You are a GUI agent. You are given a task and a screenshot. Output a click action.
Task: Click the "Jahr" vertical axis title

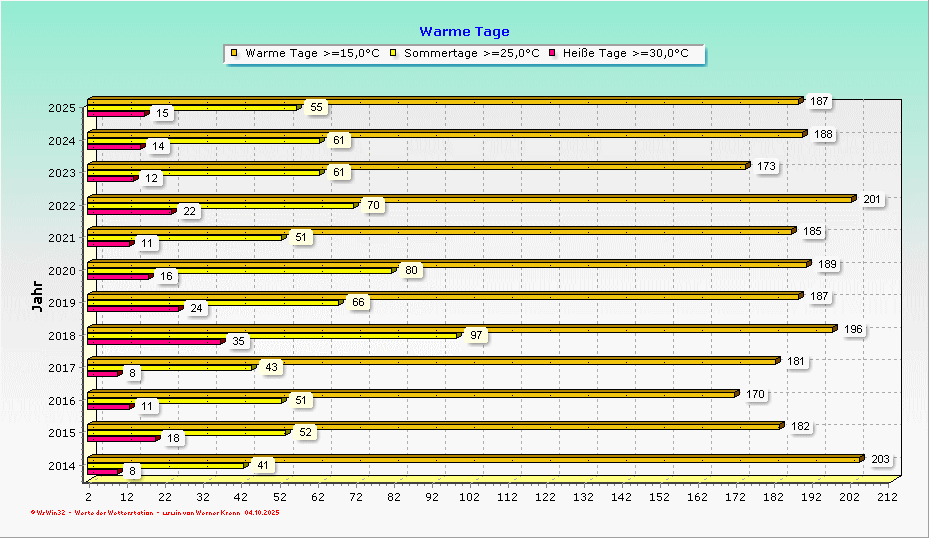(37, 296)
